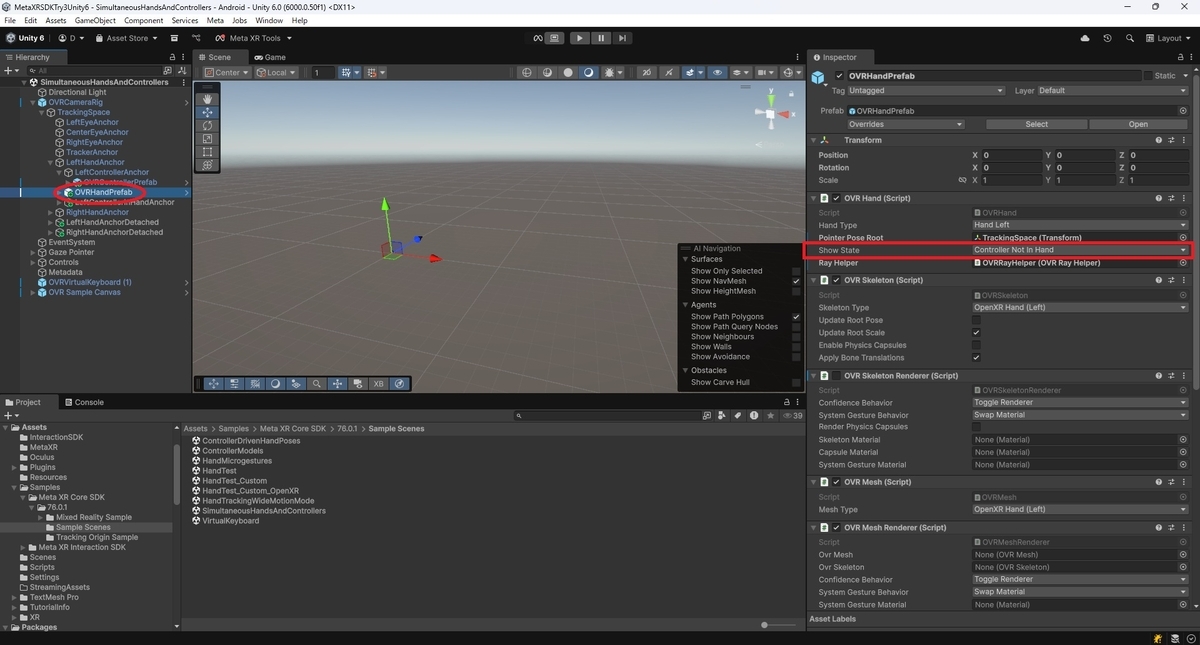This screenshot has width=1200, height=645.
Task: Select the Scale tool in Scene
Action: tap(207, 138)
